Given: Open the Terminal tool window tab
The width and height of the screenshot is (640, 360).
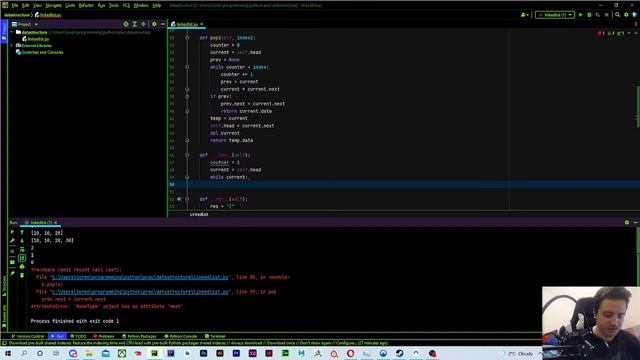Looking at the screenshot, I should (215, 336).
